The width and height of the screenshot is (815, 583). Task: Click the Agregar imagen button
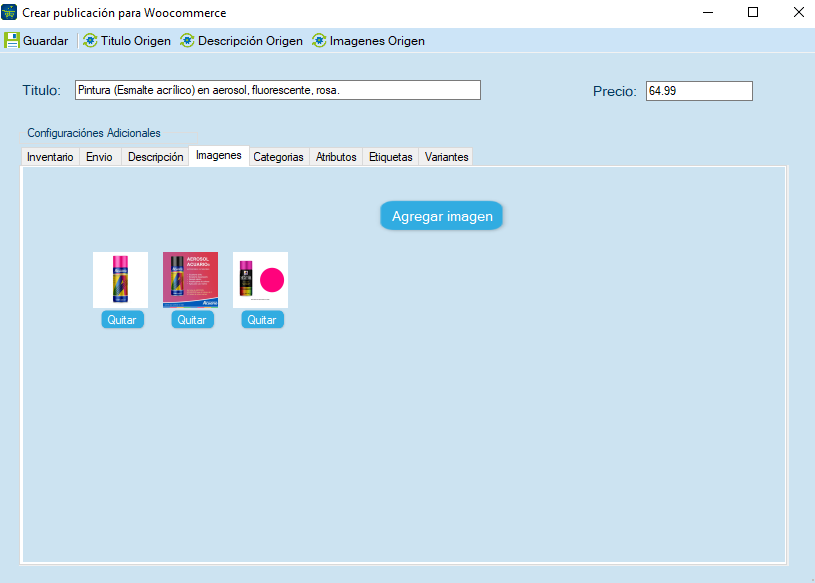click(441, 216)
